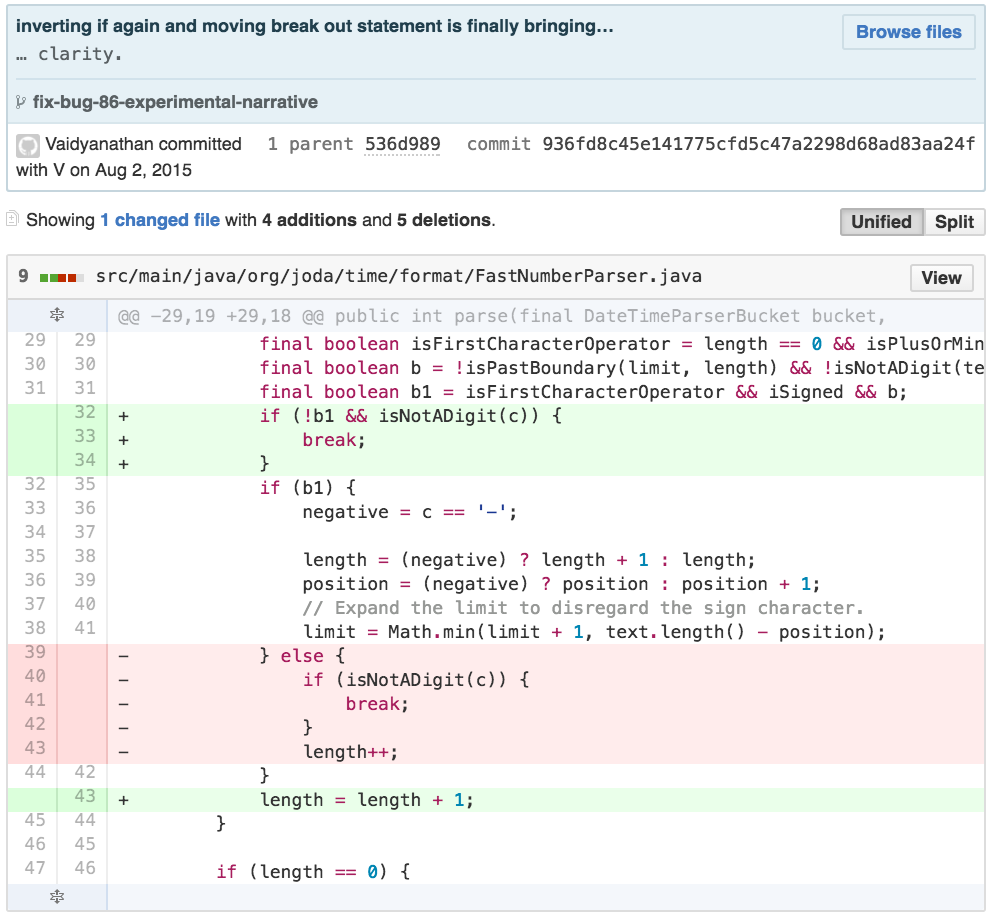This screenshot has height=916, width=988.
Task: Click the code line negative = c == '-'
Action: [x=410, y=512]
